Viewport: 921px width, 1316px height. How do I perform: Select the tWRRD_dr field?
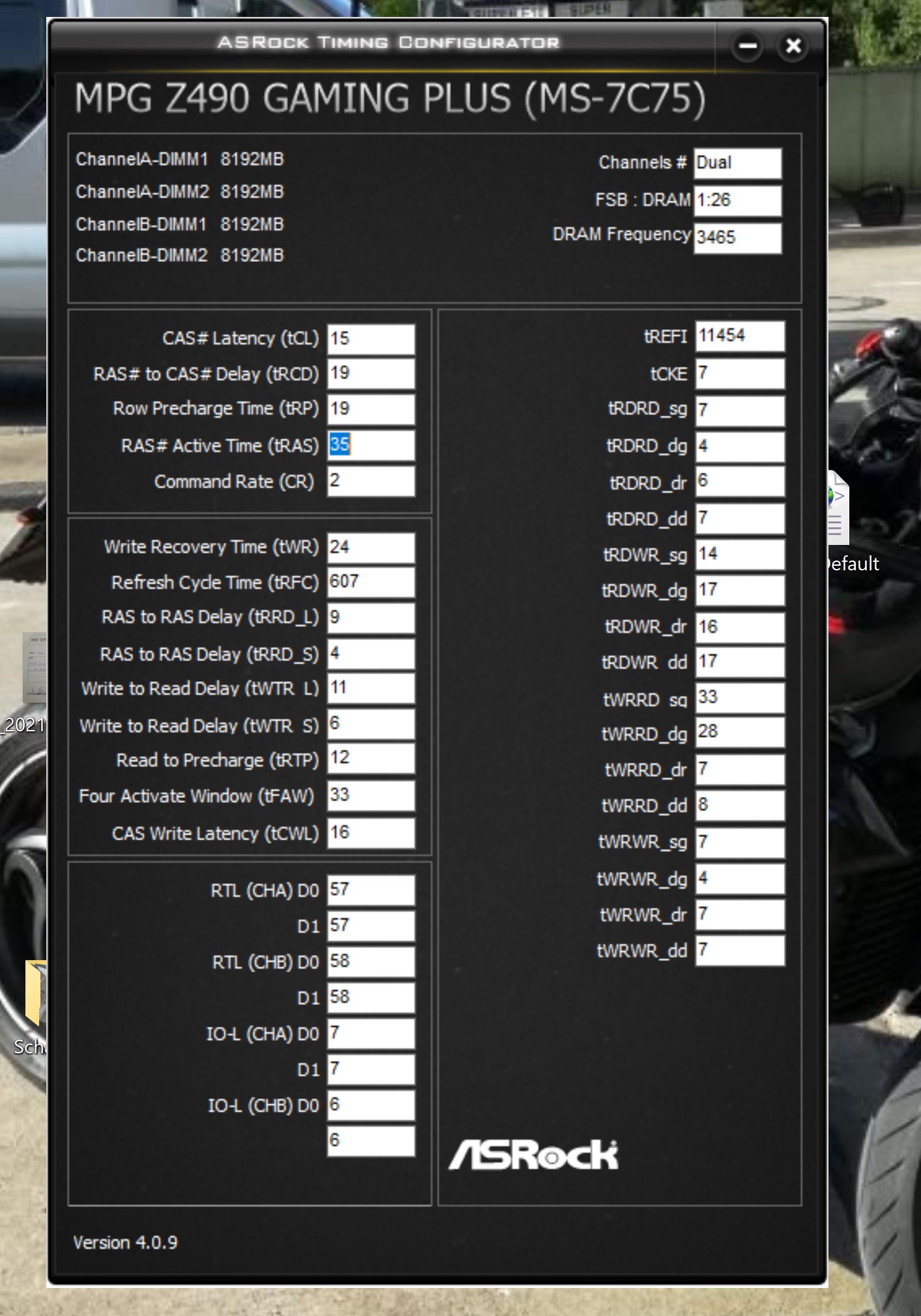[740, 770]
